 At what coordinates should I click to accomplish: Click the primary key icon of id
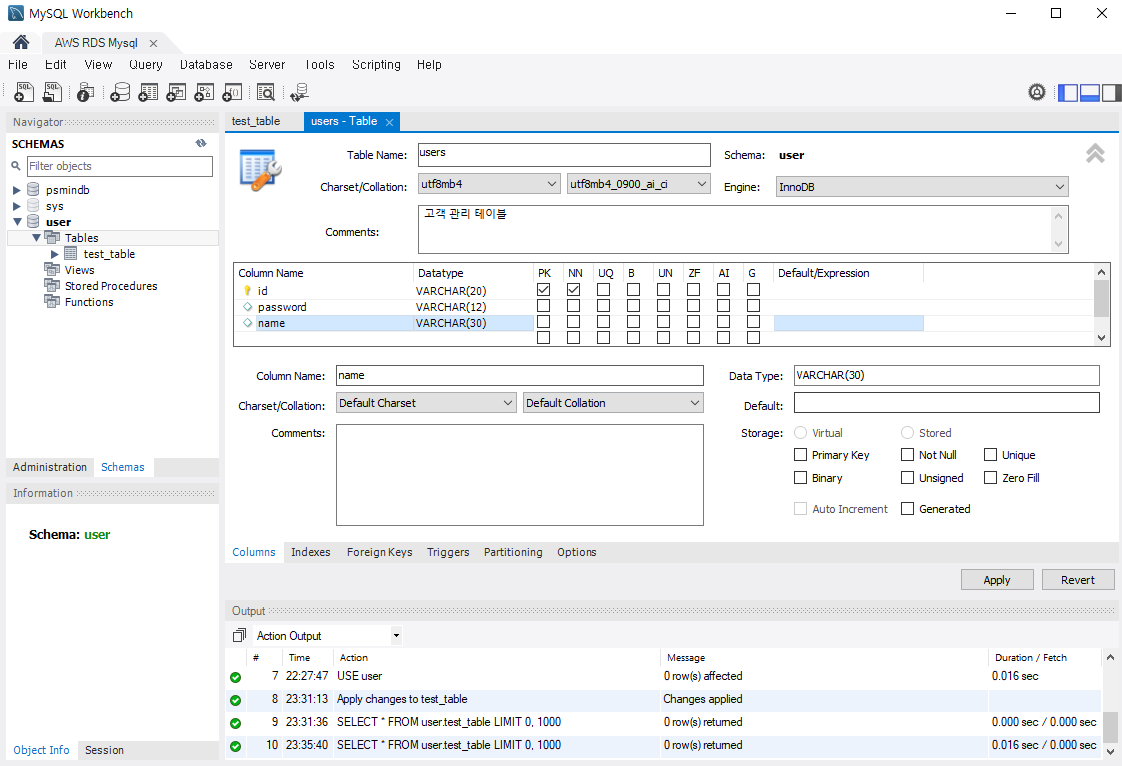click(247, 291)
